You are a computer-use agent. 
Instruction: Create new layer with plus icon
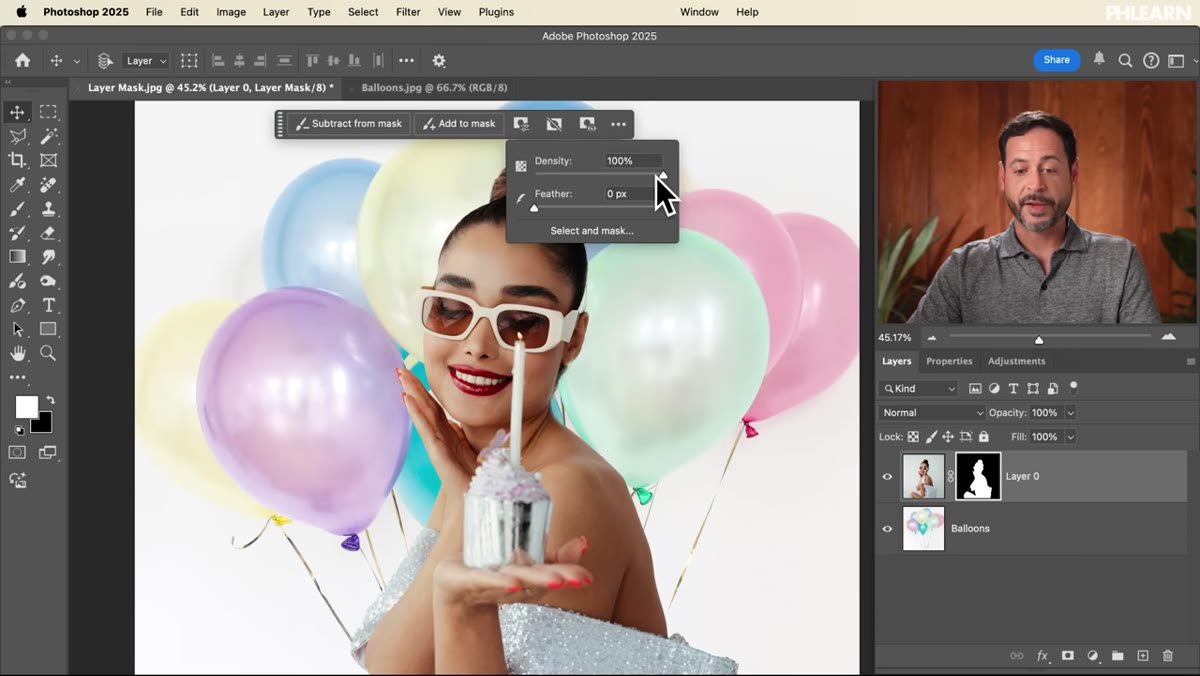coord(1143,656)
